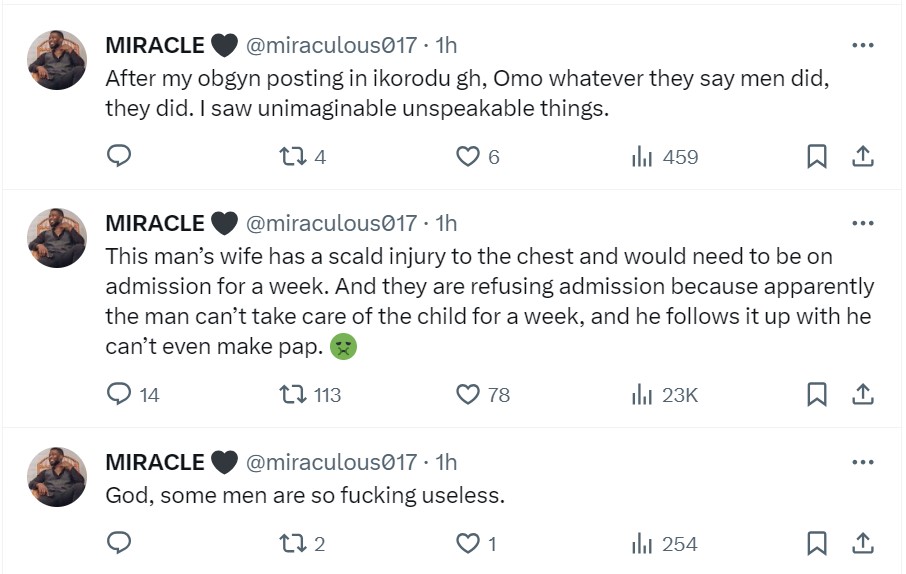Open more options on the 'useless' tweet
Viewport: 906px width, 574px height.
click(862, 462)
